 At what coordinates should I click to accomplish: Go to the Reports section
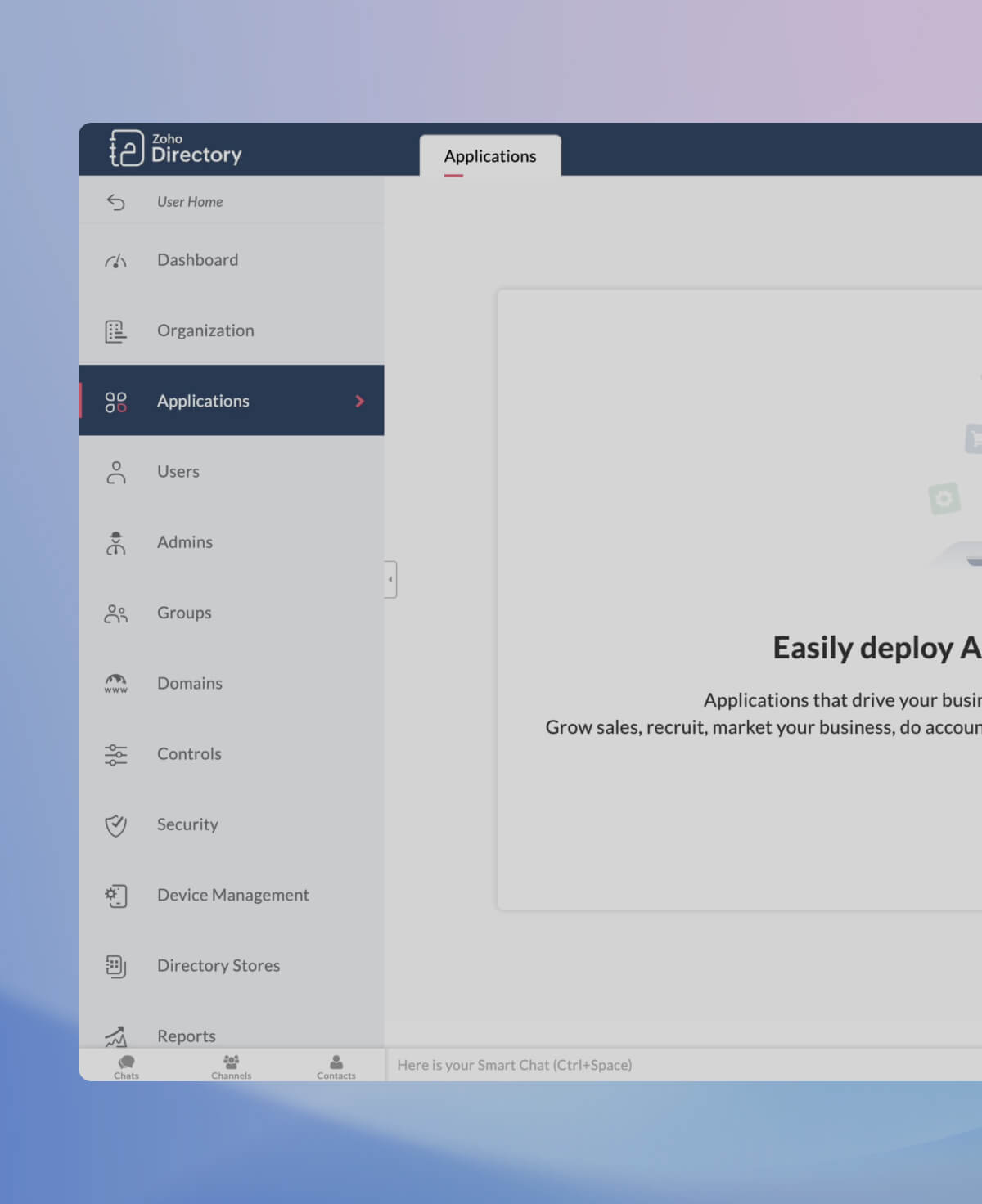187,1036
